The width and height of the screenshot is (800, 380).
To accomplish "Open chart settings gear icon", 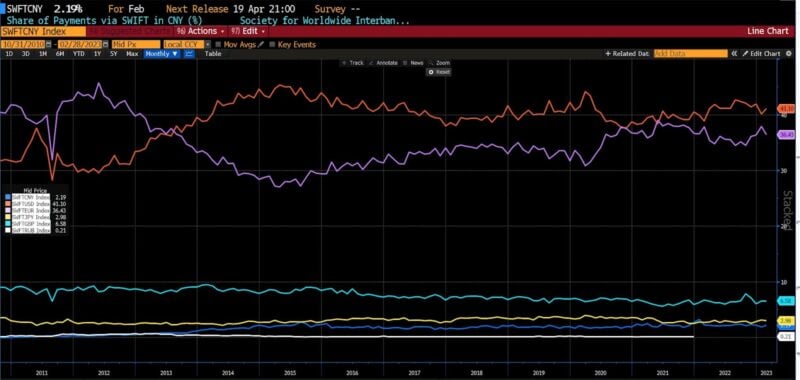I will pos(788,53).
